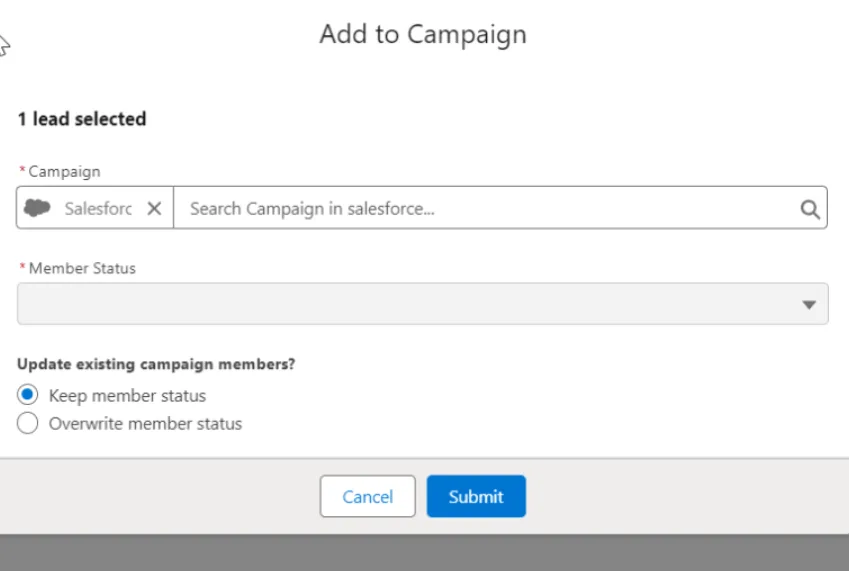Select the Overwrite member status radio button

pos(28,423)
